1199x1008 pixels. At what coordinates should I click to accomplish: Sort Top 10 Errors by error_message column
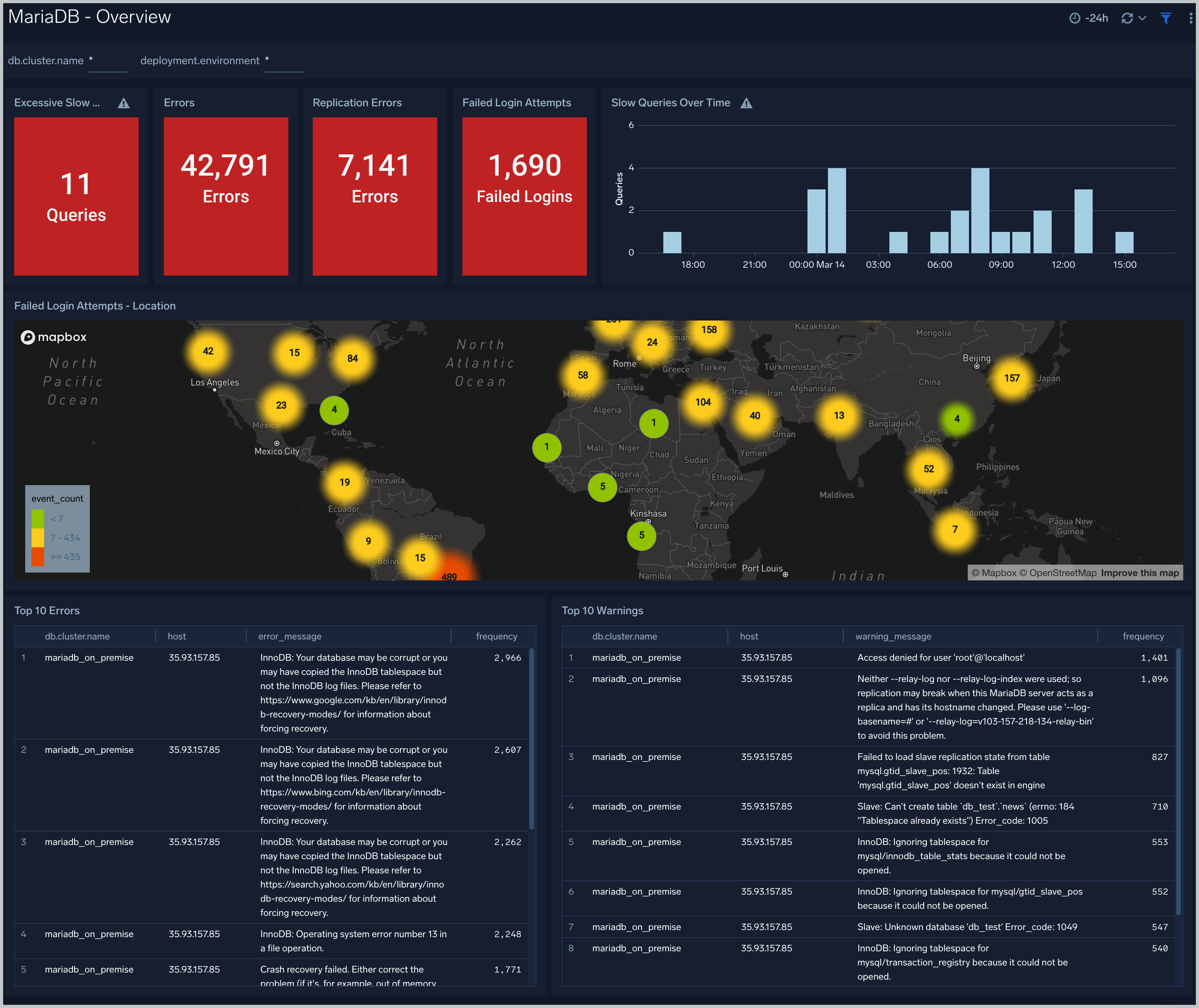tap(290, 637)
